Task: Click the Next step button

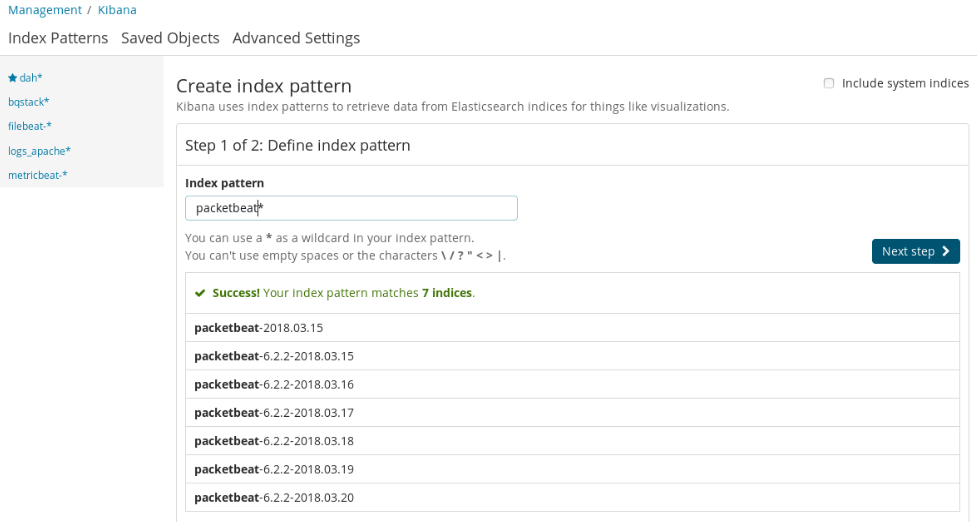Action: pyautogui.click(x=915, y=251)
